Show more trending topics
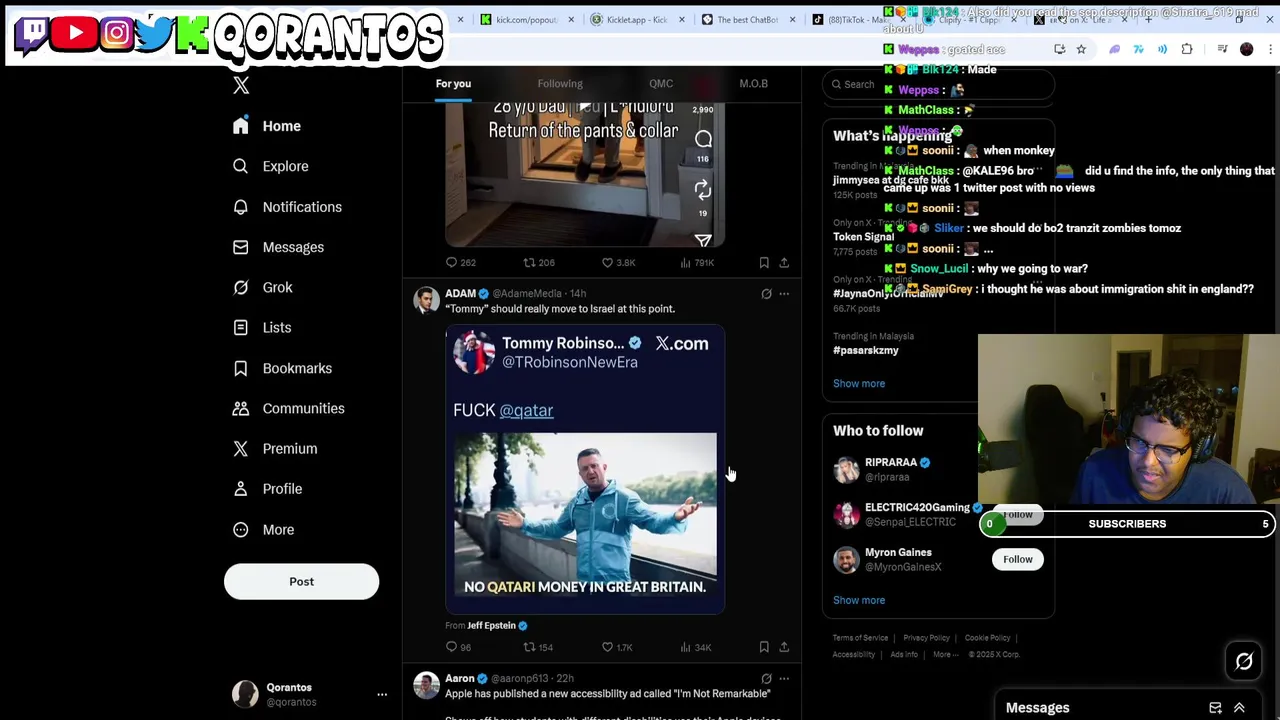The width and height of the screenshot is (1280, 720). (x=859, y=384)
